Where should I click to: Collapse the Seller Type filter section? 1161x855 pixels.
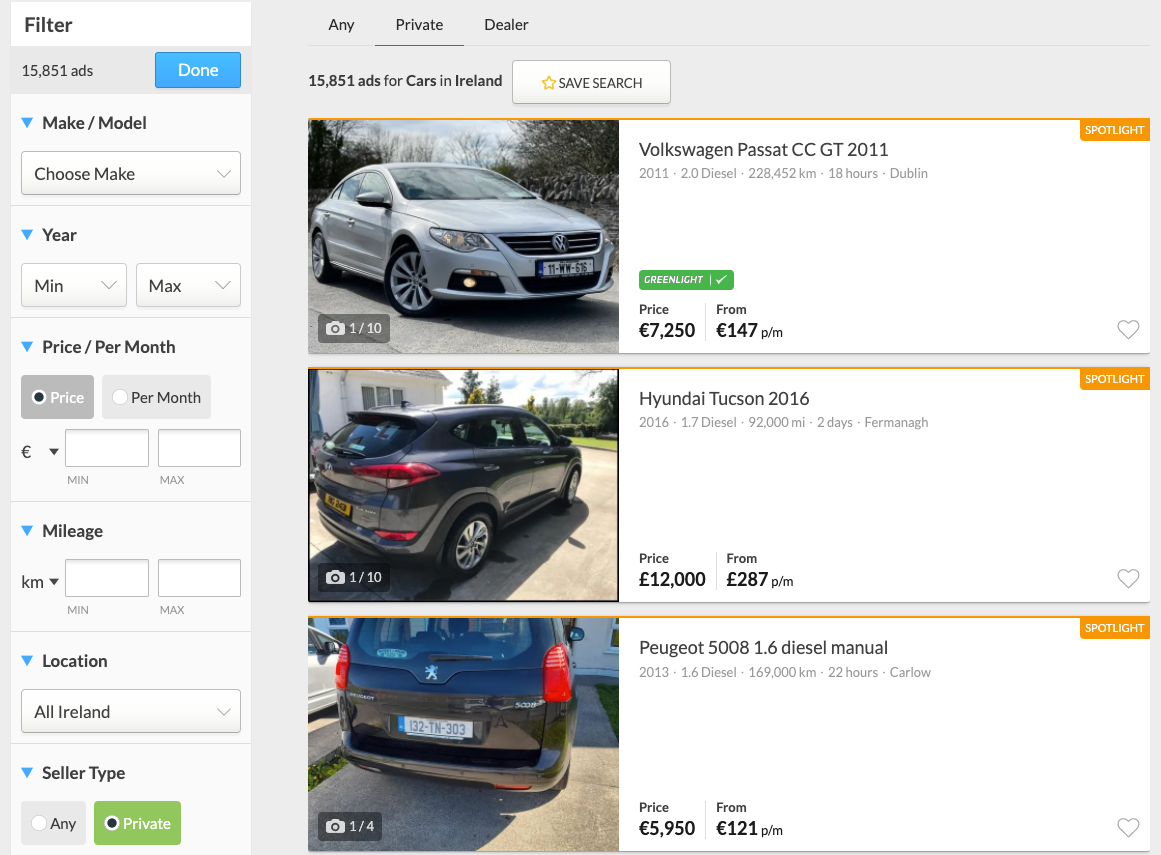click(27, 773)
